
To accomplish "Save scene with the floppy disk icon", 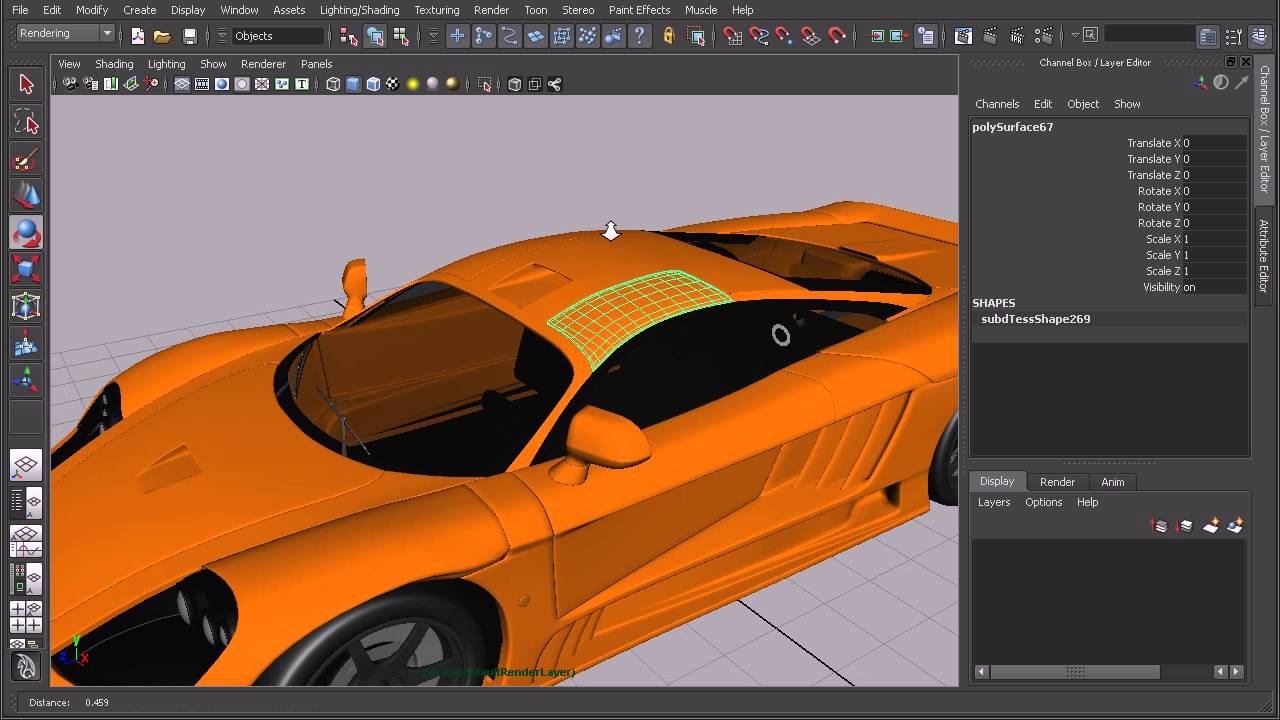I will [x=189, y=36].
